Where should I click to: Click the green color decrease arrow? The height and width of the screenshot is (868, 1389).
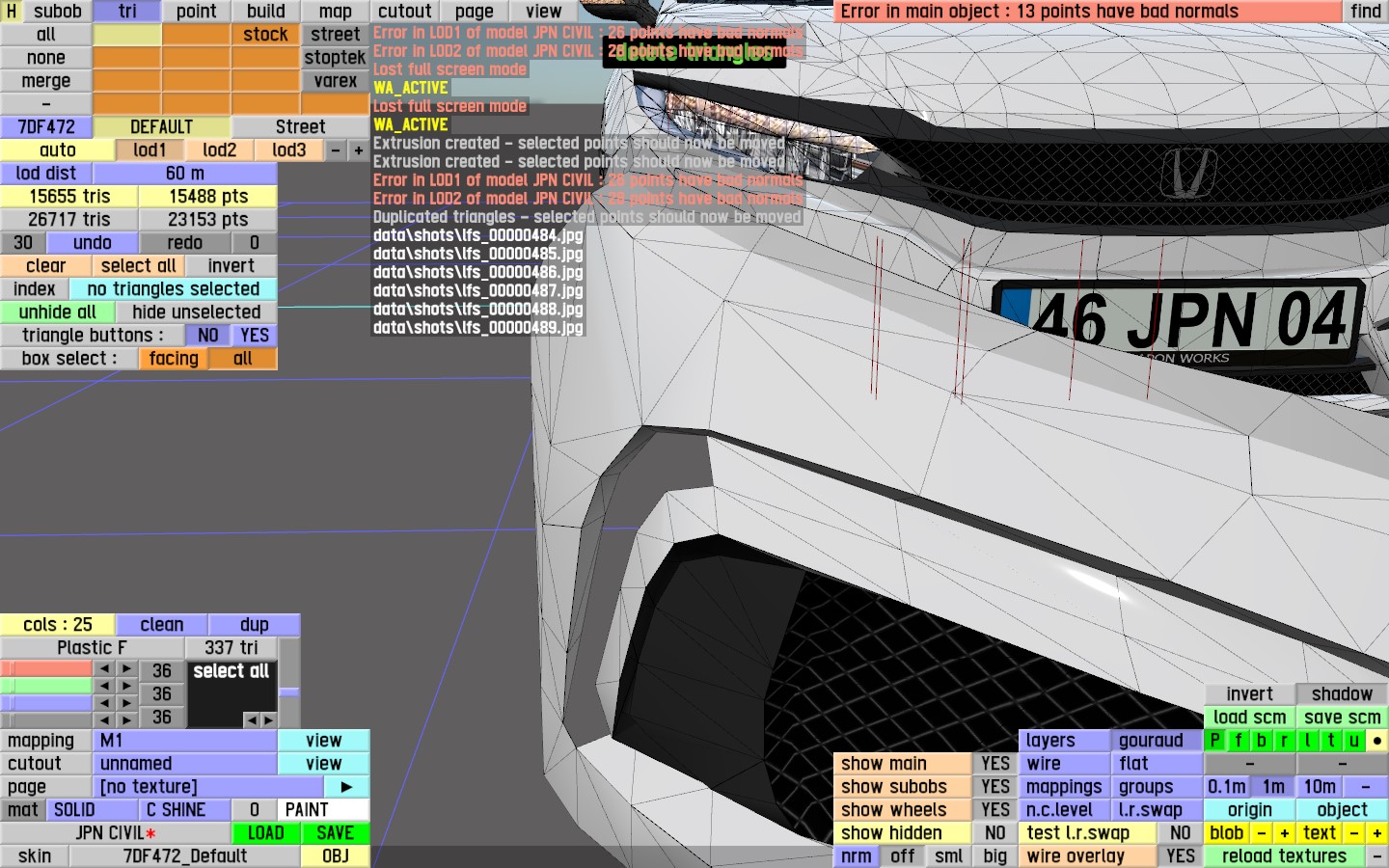point(104,687)
